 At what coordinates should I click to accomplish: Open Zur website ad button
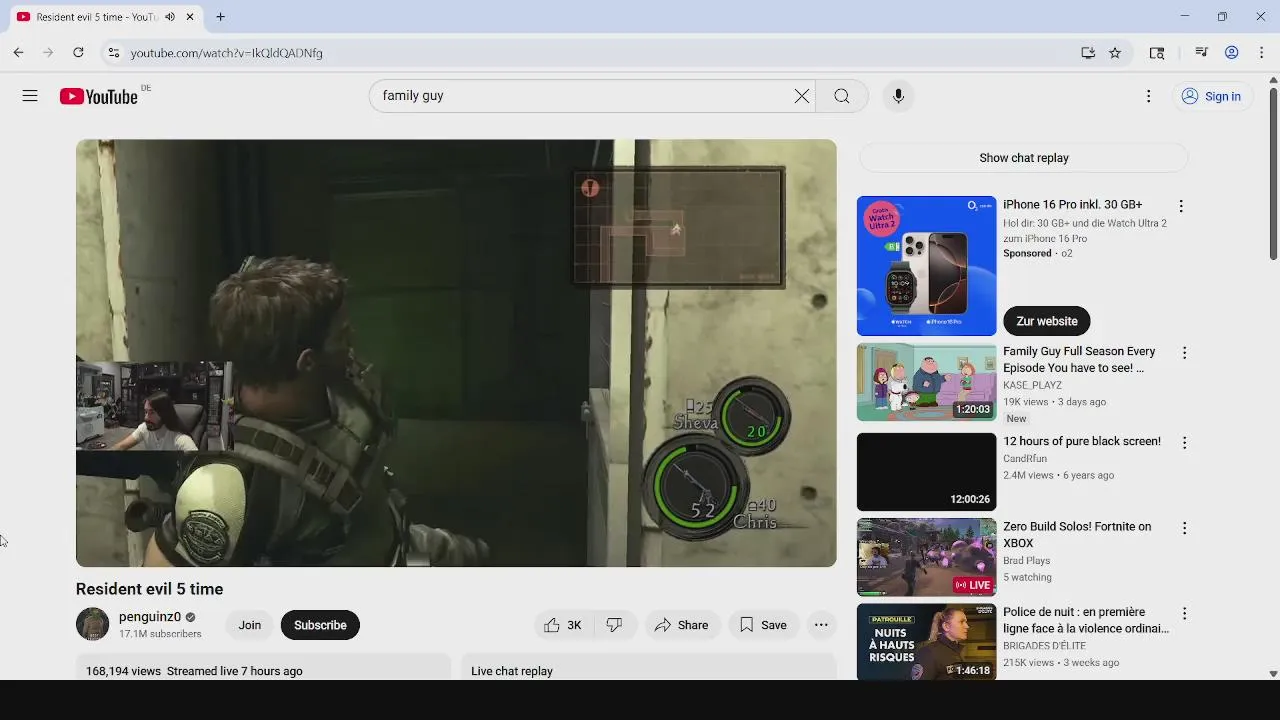pyautogui.click(x=1047, y=321)
